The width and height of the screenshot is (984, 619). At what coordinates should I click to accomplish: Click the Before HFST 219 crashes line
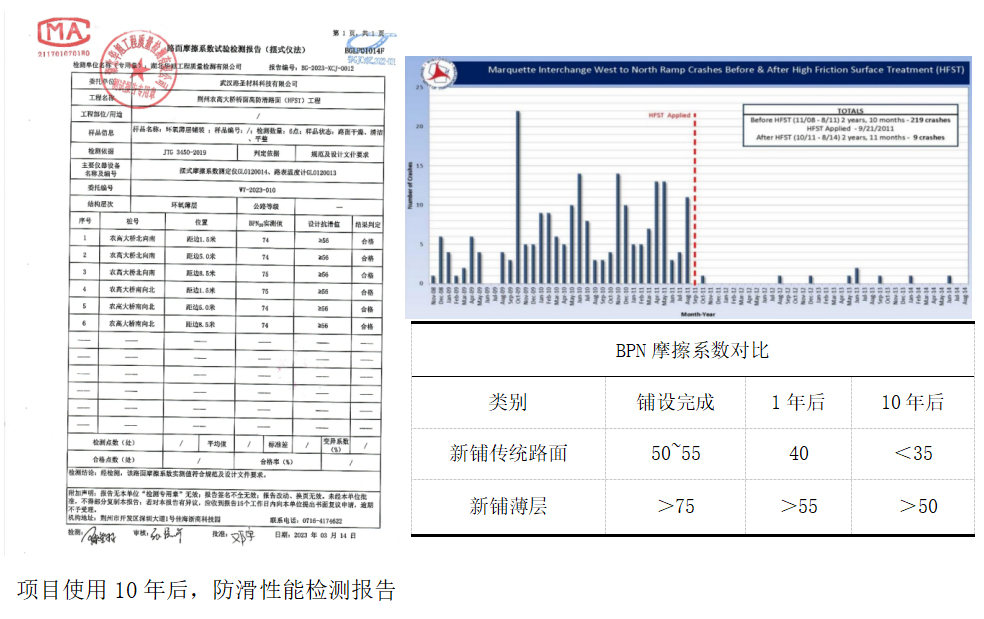coord(850,120)
